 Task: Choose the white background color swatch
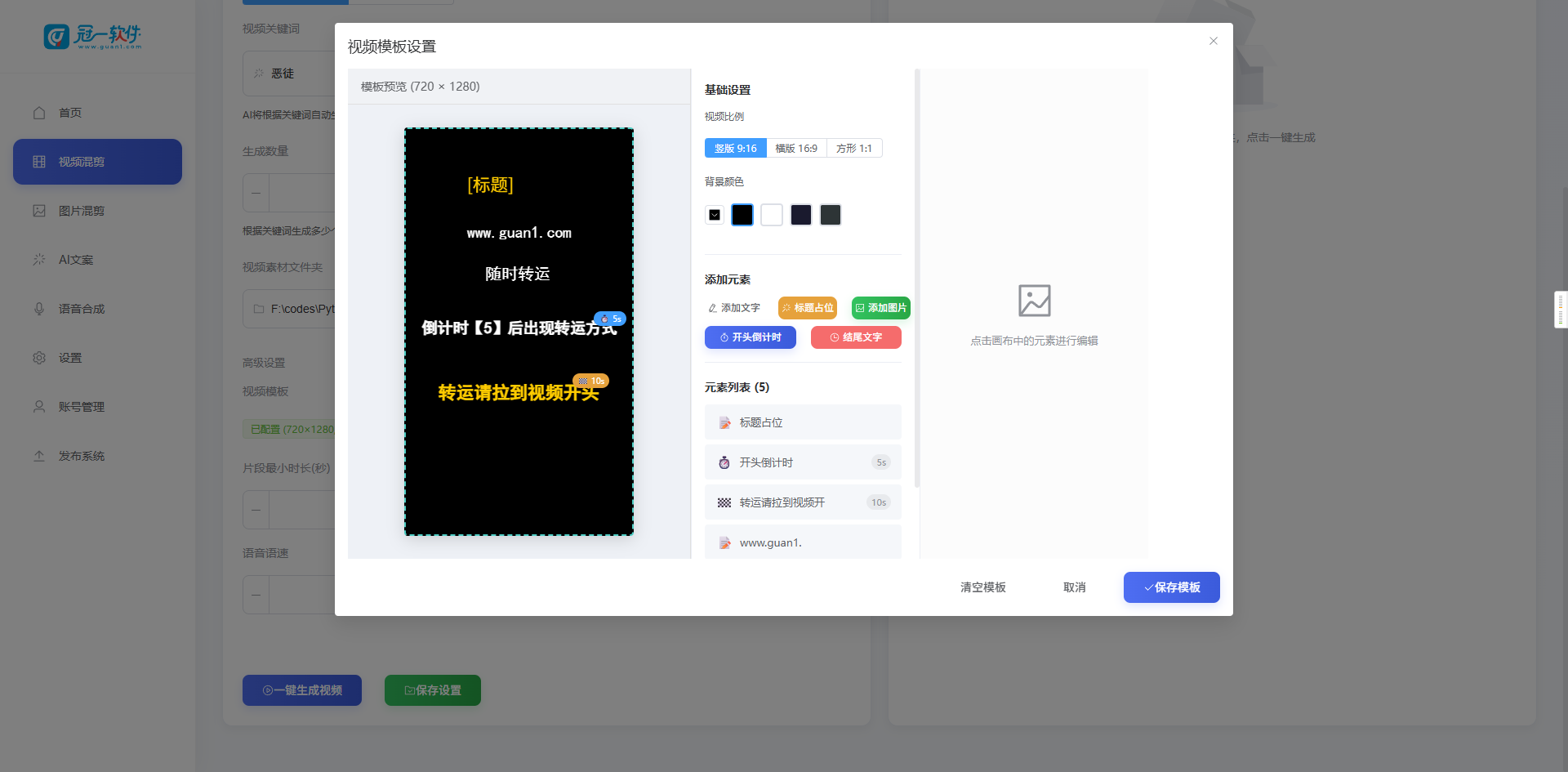(772, 215)
